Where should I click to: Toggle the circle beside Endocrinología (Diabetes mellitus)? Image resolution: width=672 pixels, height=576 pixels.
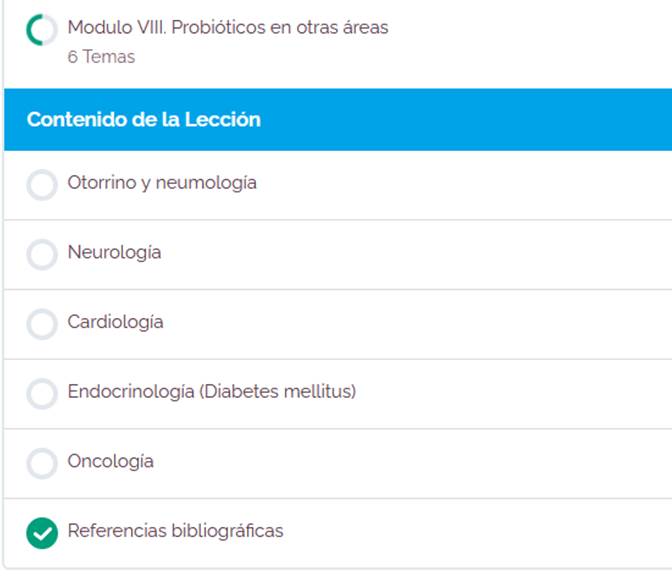[x=42, y=394]
